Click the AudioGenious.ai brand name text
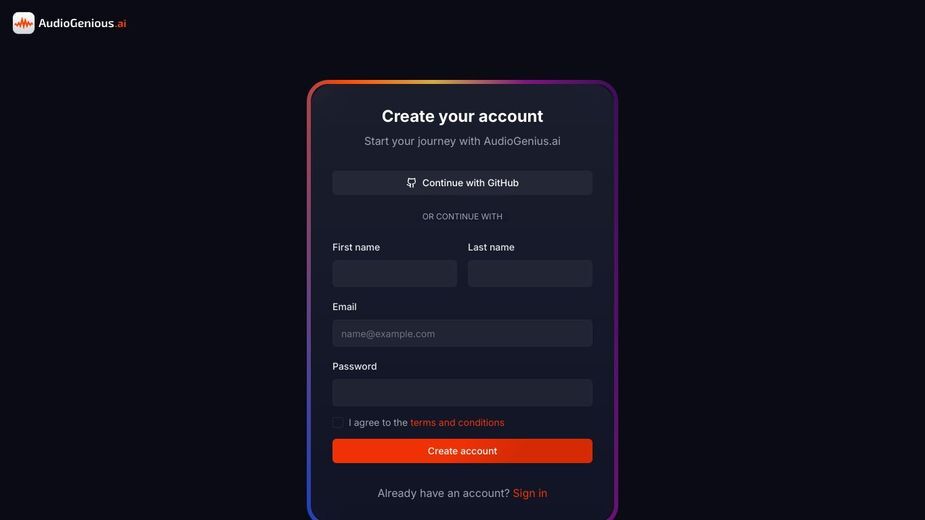Viewport: 925px width, 520px height. point(82,23)
